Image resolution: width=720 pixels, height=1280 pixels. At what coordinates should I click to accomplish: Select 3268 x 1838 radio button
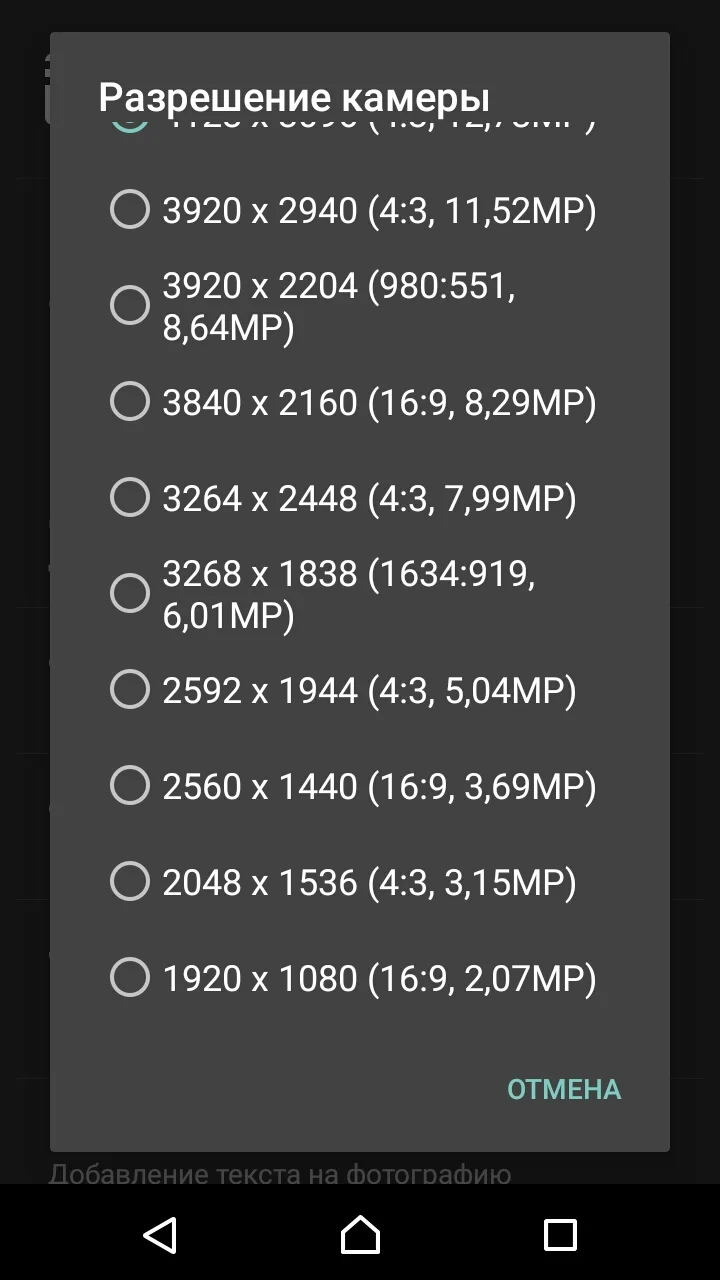pyautogui.click(x=130, y=593)
